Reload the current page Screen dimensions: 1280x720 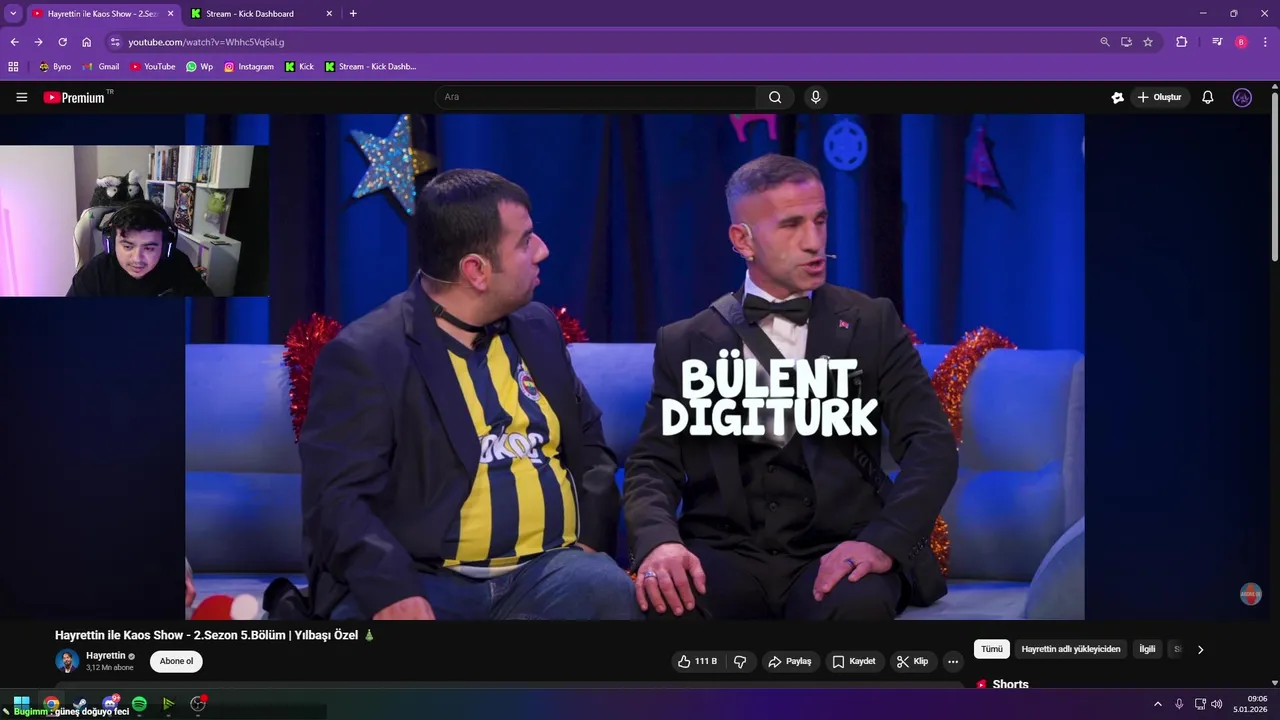pos(62,42)
